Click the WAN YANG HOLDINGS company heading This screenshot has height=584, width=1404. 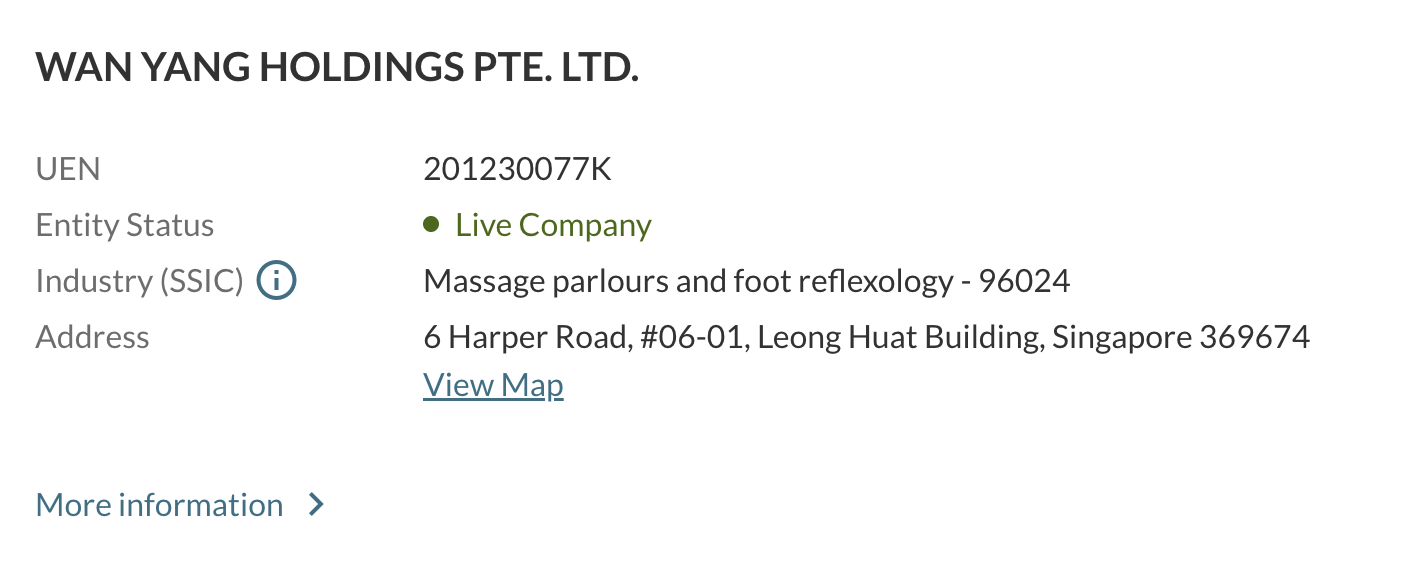tap(336, 67)
